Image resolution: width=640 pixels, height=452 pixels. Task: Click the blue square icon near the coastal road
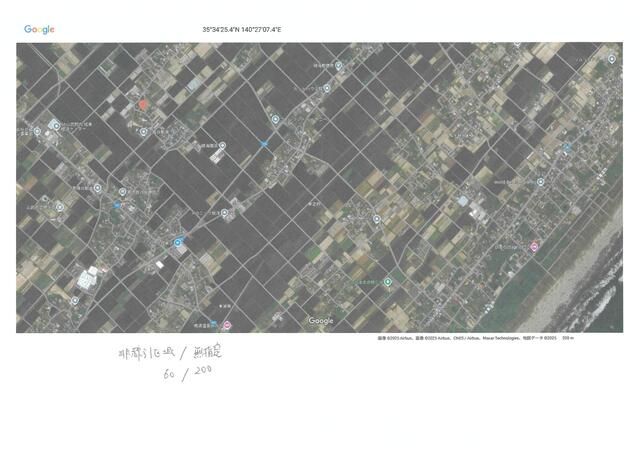567,147
